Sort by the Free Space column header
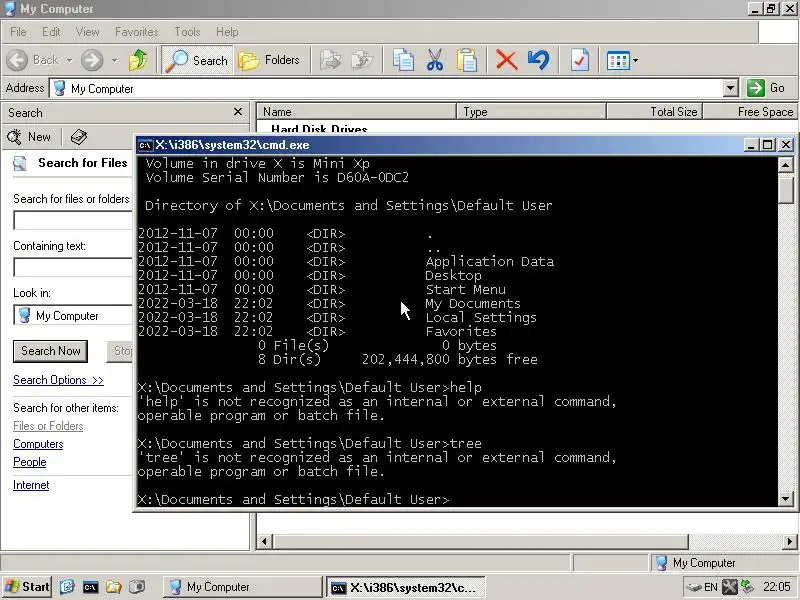This screenshot has height=600, width=800. coord(749,111)
